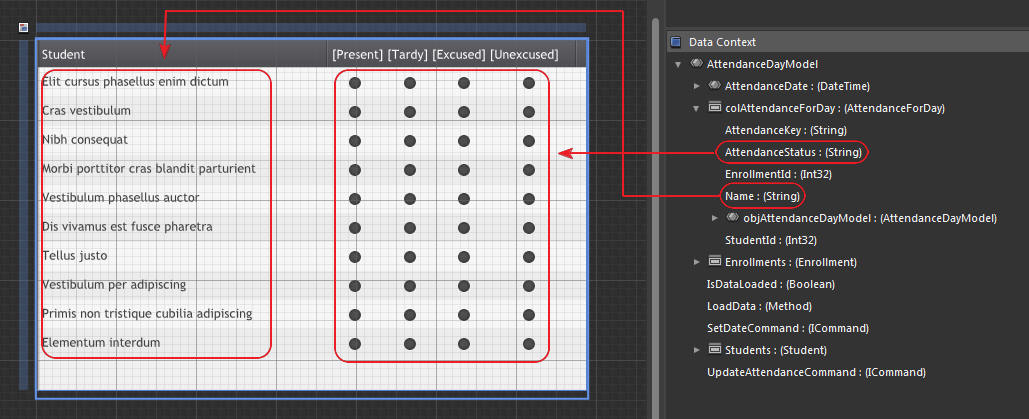Collapse the colAttendanceForDay node
The image size is (1029, 419).
696,108
